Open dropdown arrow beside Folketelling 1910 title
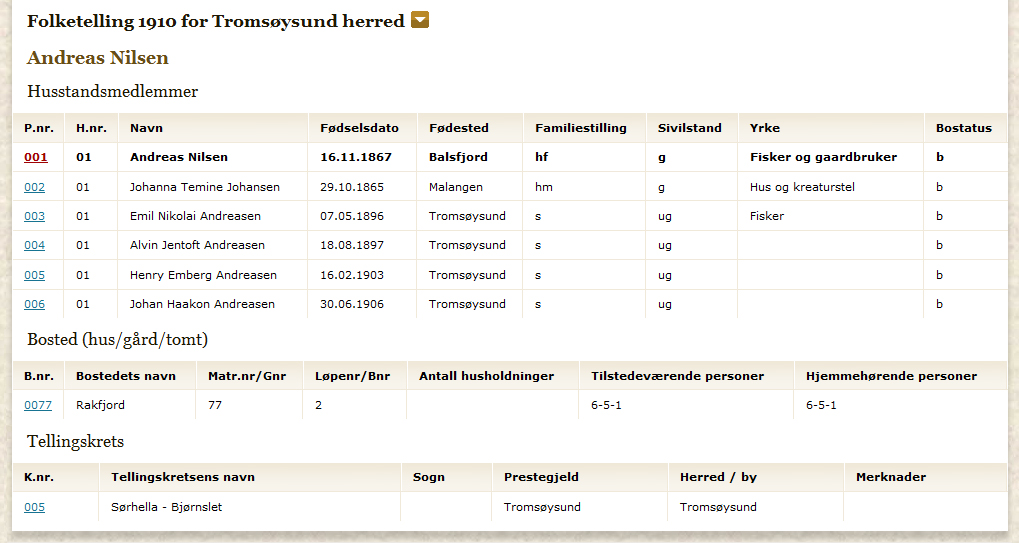Viewport: 1019px width, 543px height. [420, 20]
